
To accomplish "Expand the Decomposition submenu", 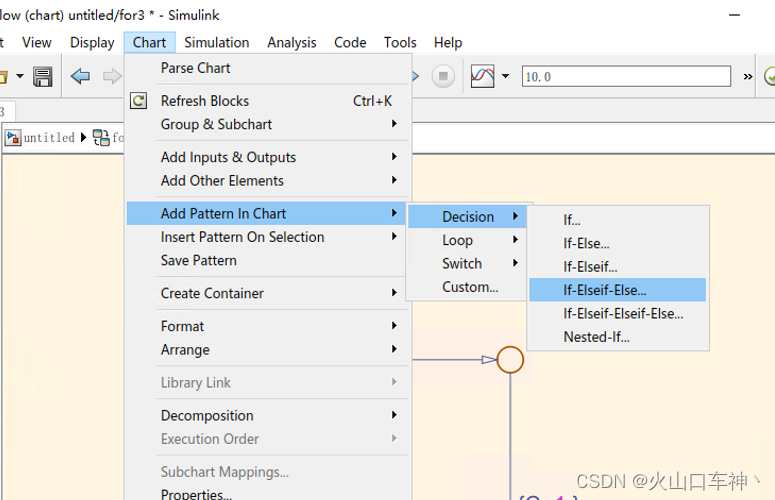I will click(x=267, y=416).
